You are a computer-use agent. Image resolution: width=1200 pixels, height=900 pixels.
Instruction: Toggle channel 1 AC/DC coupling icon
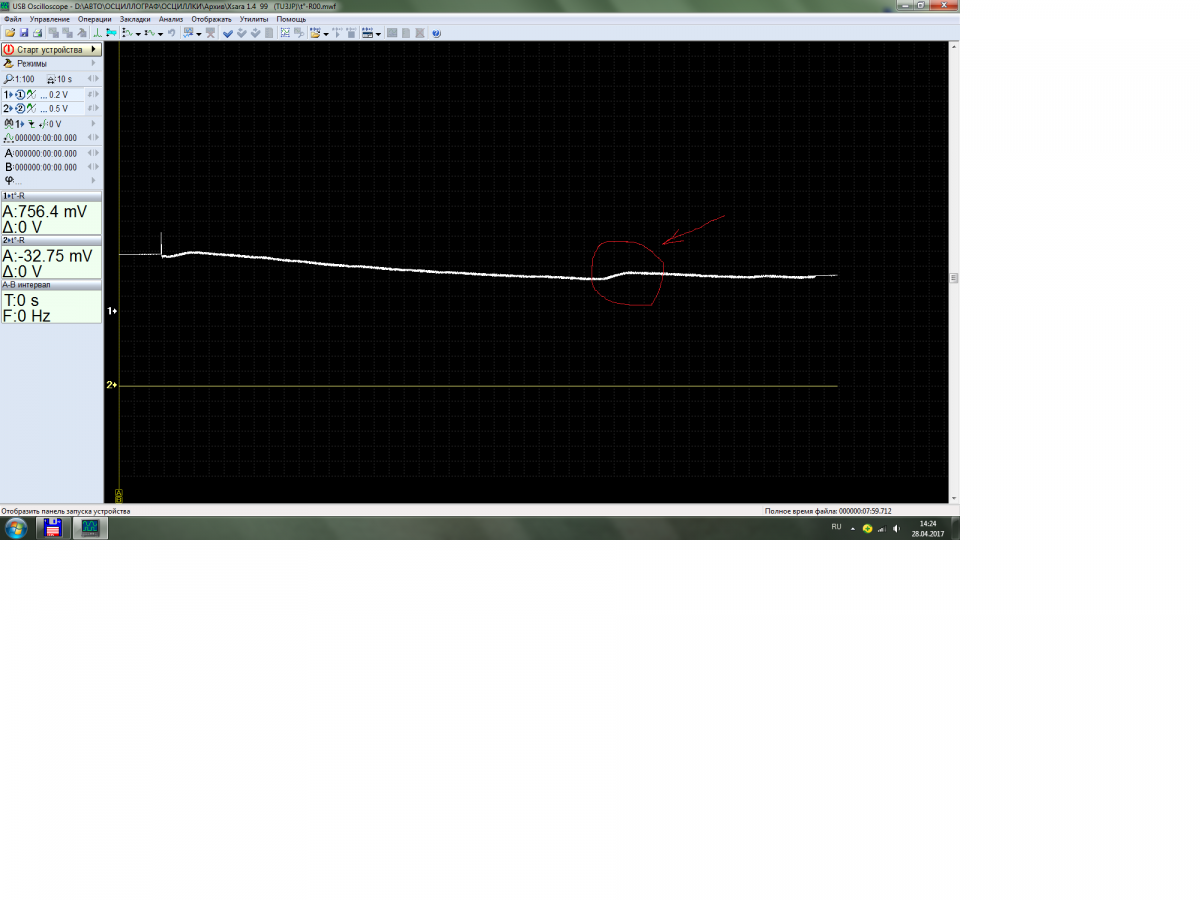pos(32,94)
